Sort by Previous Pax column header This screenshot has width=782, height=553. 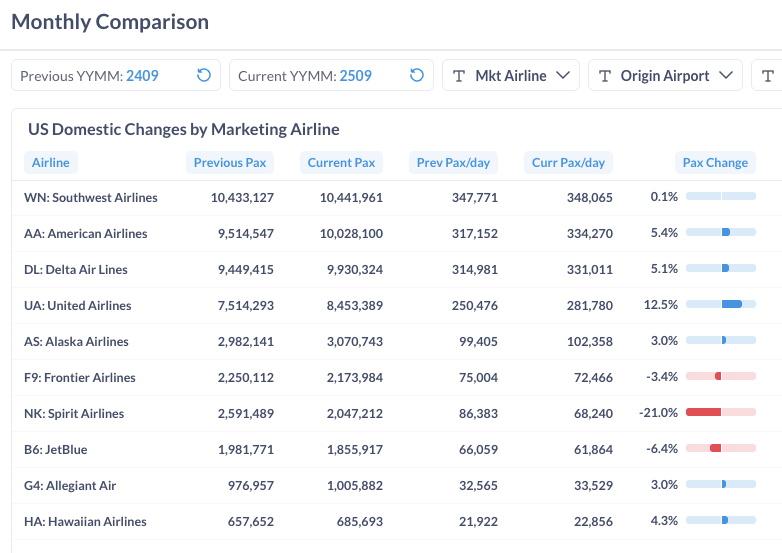(230, 163)
